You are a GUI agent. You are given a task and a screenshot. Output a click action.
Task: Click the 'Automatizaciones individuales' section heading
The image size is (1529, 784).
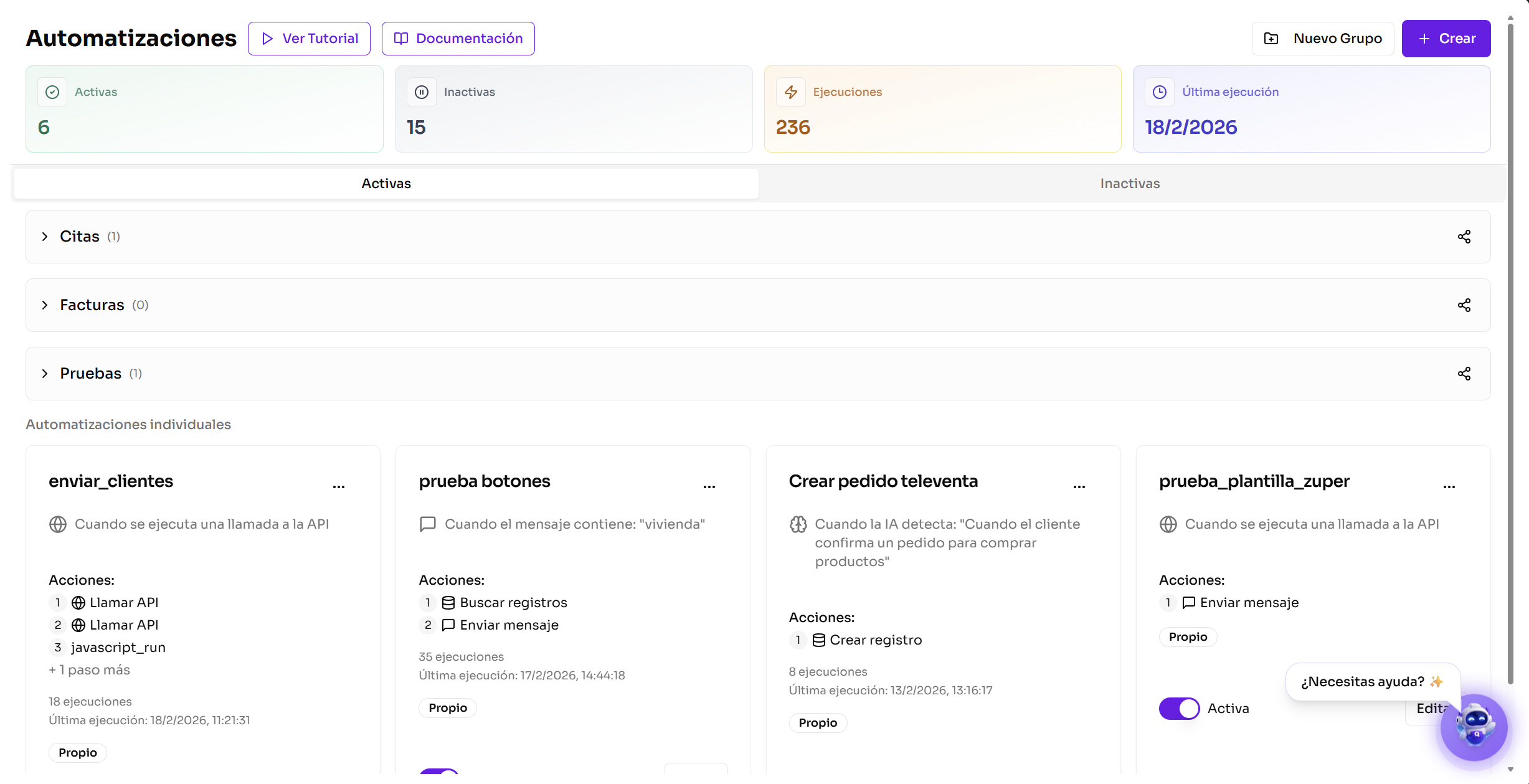[128, 425]
